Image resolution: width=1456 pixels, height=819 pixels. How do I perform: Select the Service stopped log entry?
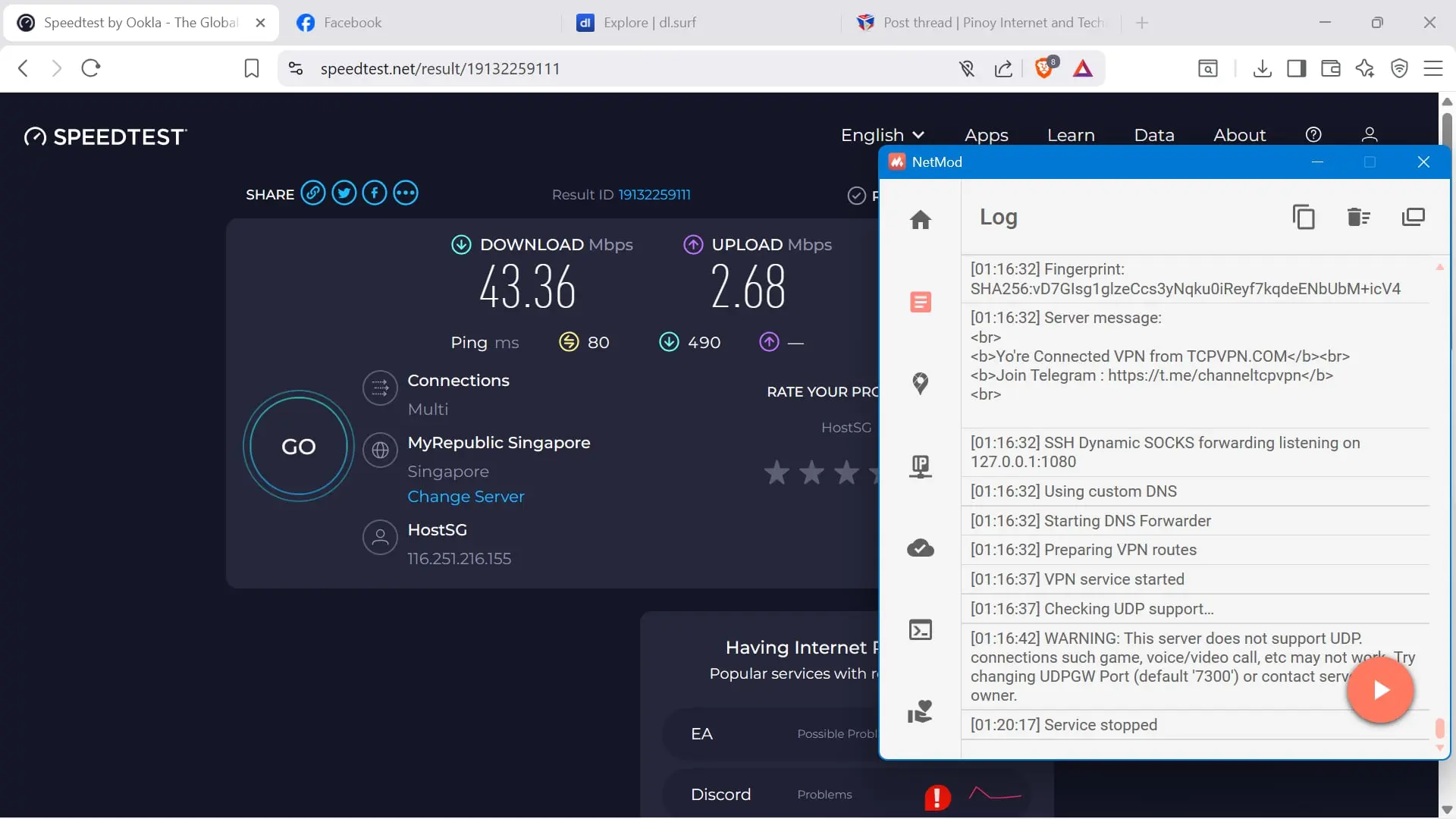pos(1195,725)
